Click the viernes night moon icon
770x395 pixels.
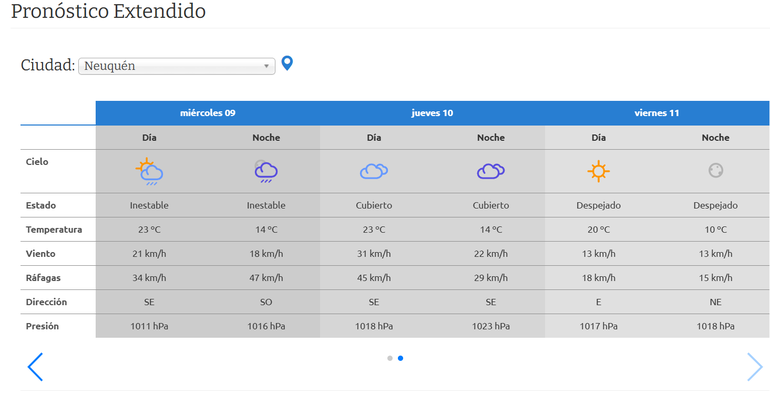tap(715, 170)
